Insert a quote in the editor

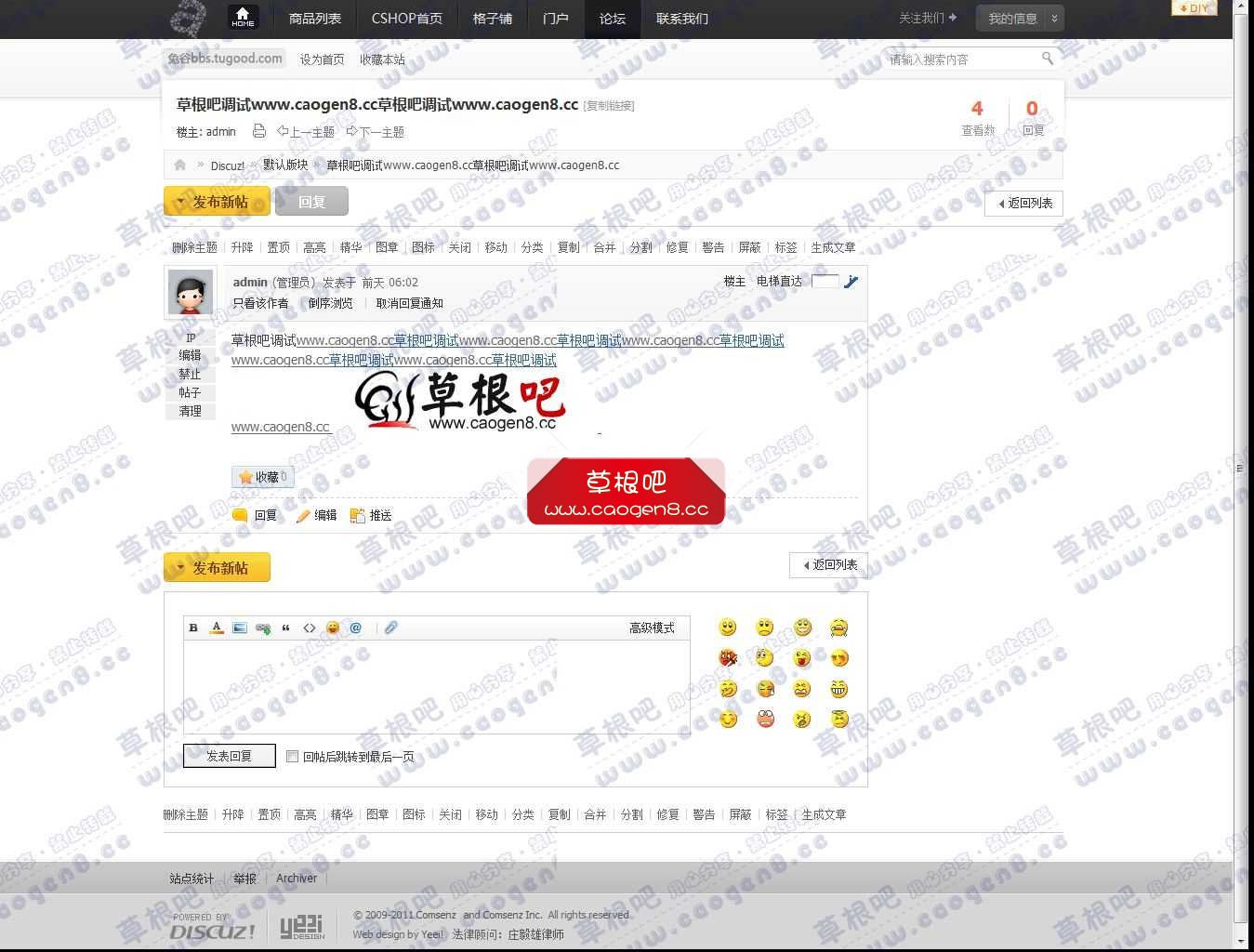tap(285, 628)
